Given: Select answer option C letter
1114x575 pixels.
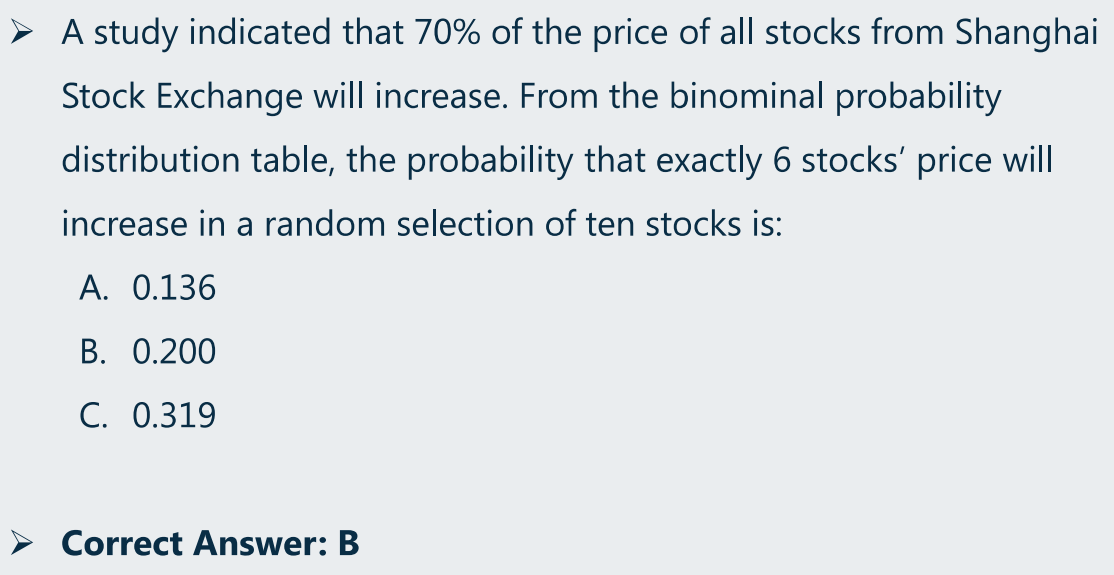Looking at the screenshot, I should [x=94, y=416].
